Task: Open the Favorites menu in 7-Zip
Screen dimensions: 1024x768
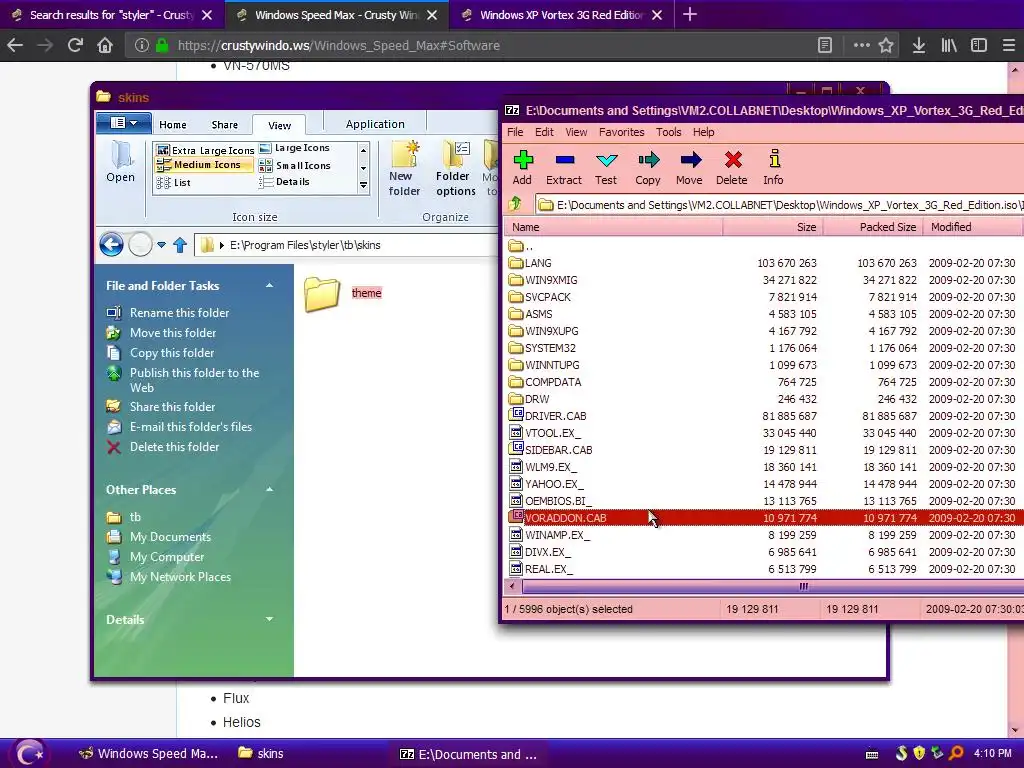Action: [x=622, y=132]
